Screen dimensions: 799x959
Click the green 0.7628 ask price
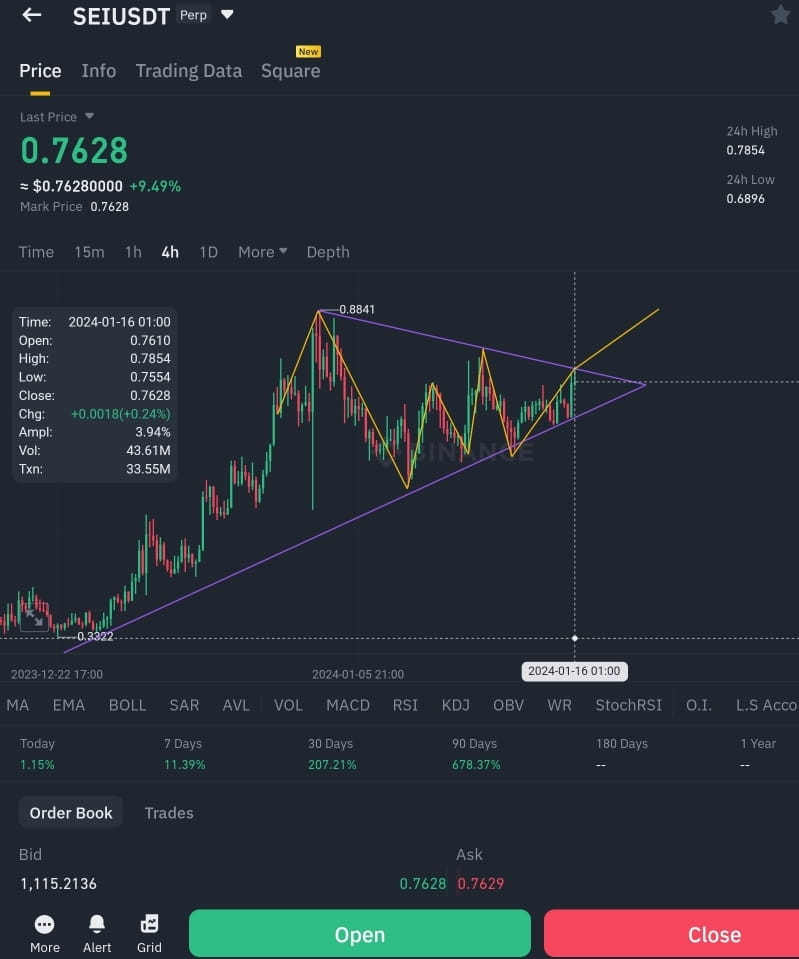pos(422,883)
